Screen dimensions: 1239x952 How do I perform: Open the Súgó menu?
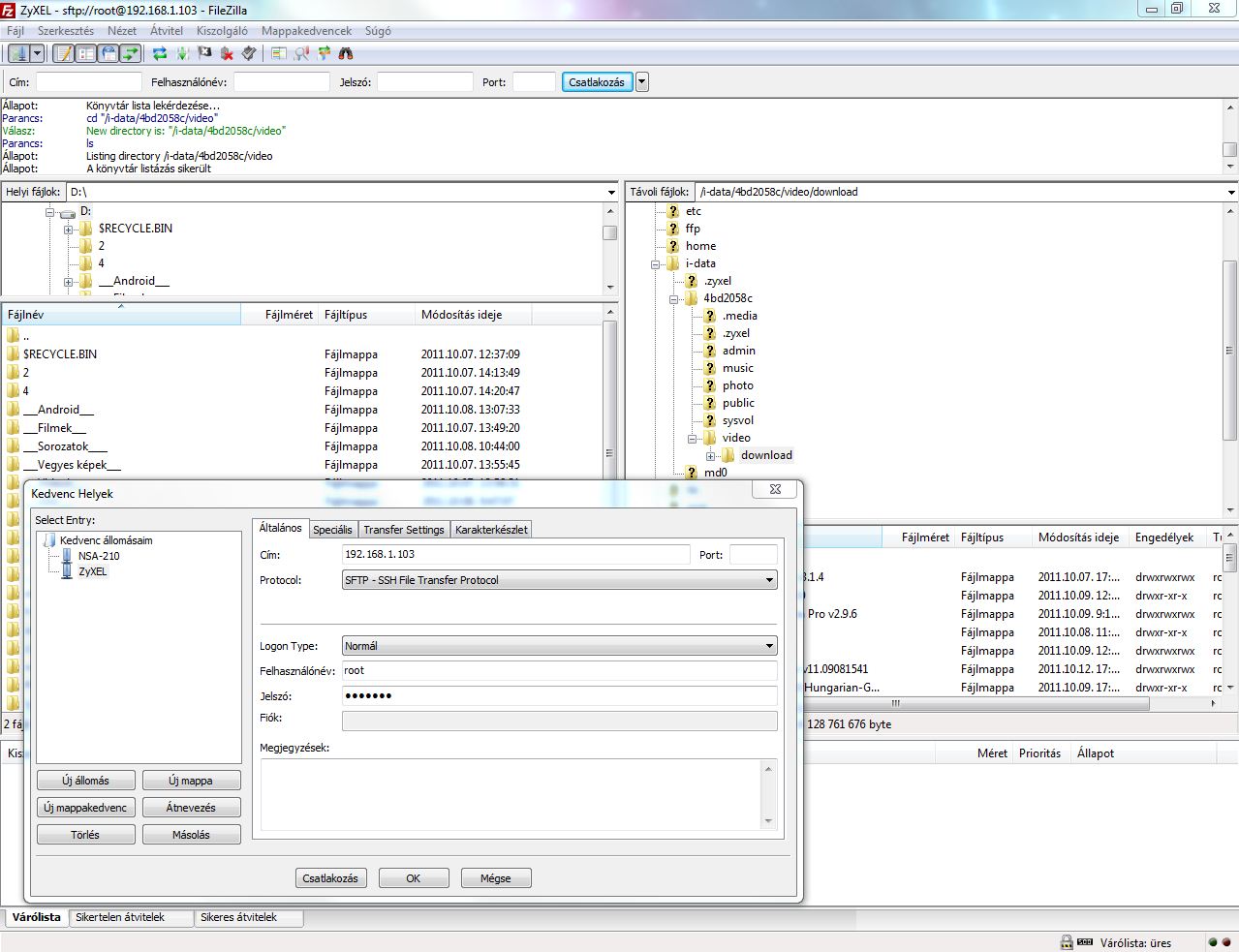pyautogui.click(x=378, y=31)
